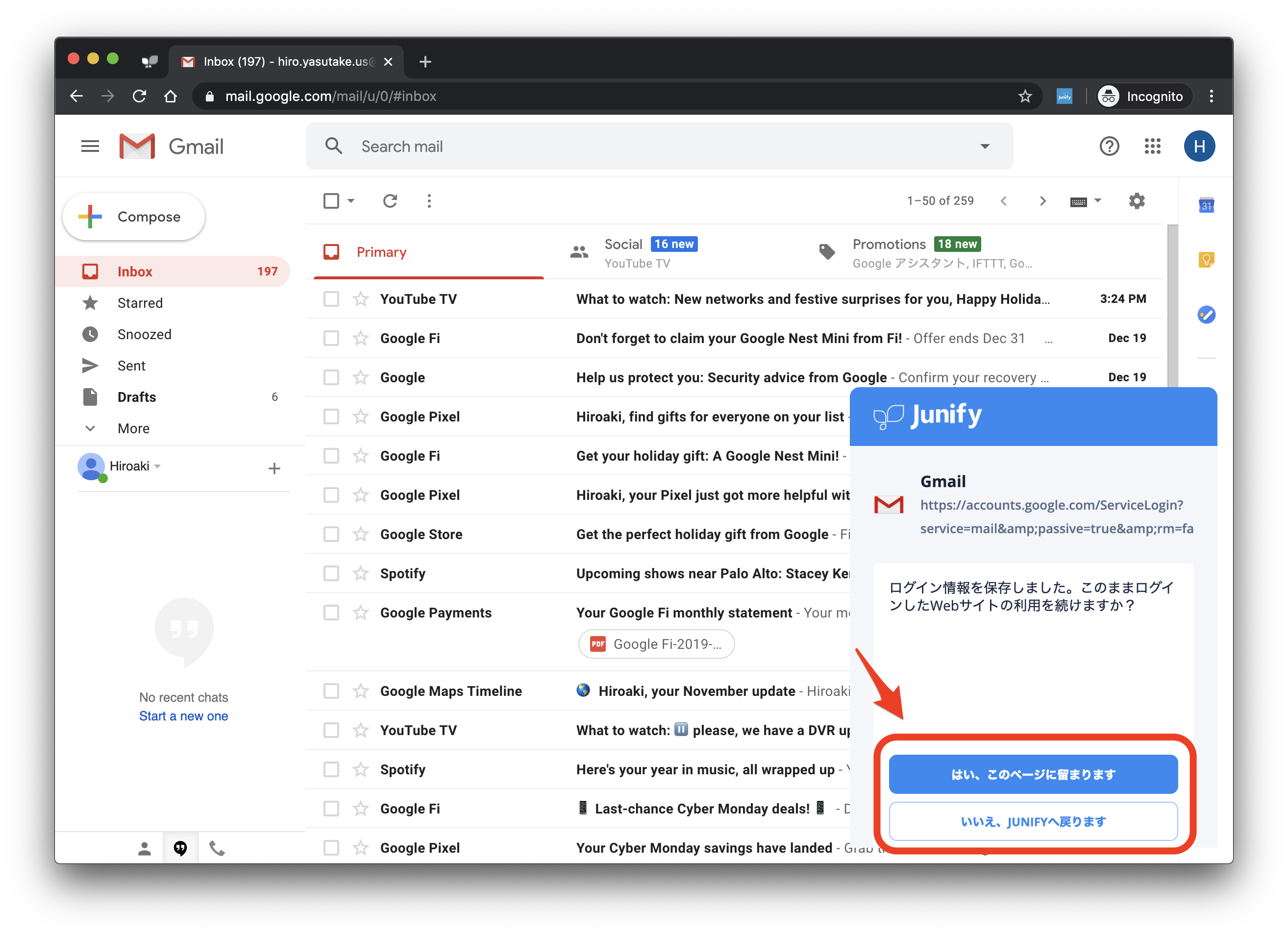
Task: Expand the search options dropdown arrow
Action: click(985, 147)
